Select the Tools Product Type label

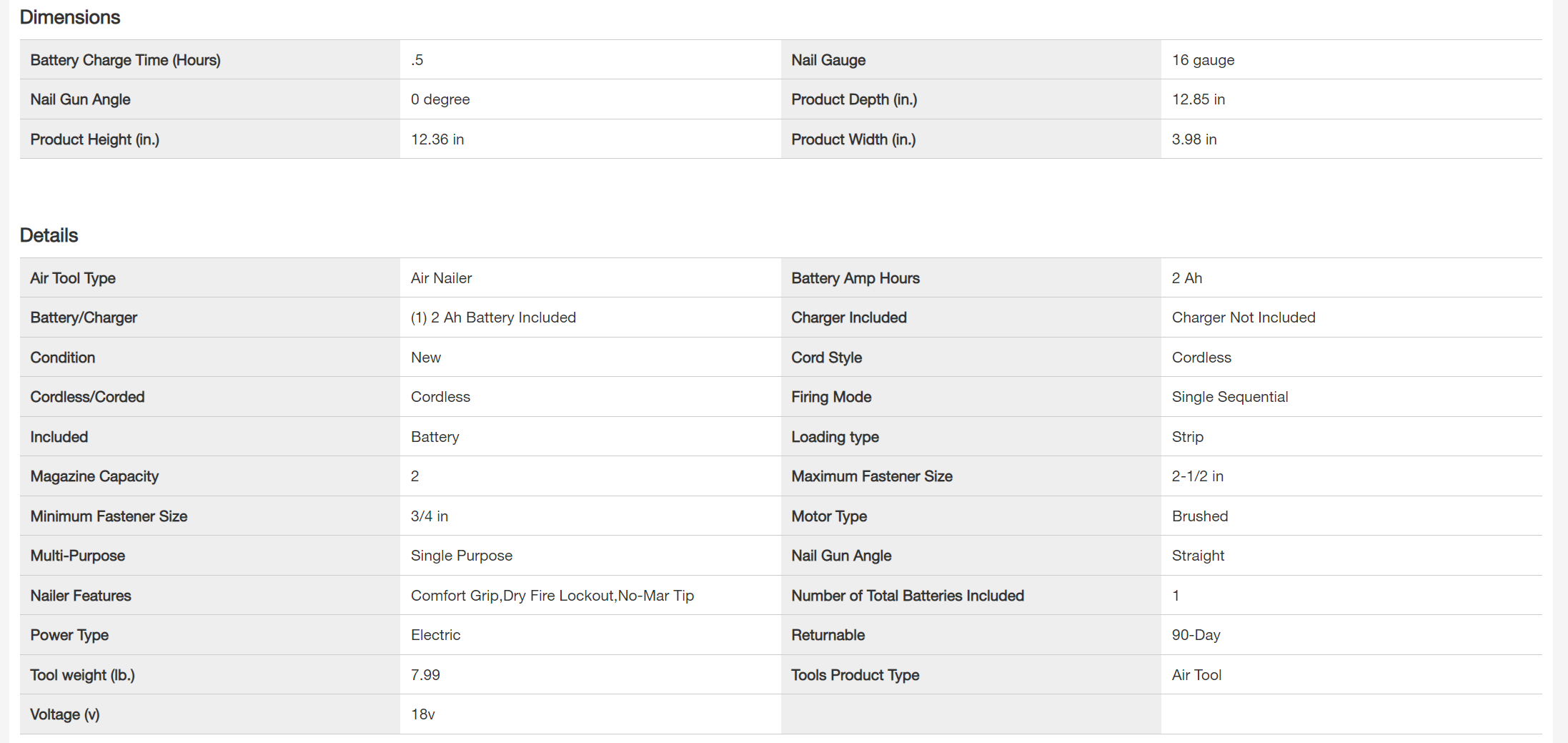tap(855, 675)
